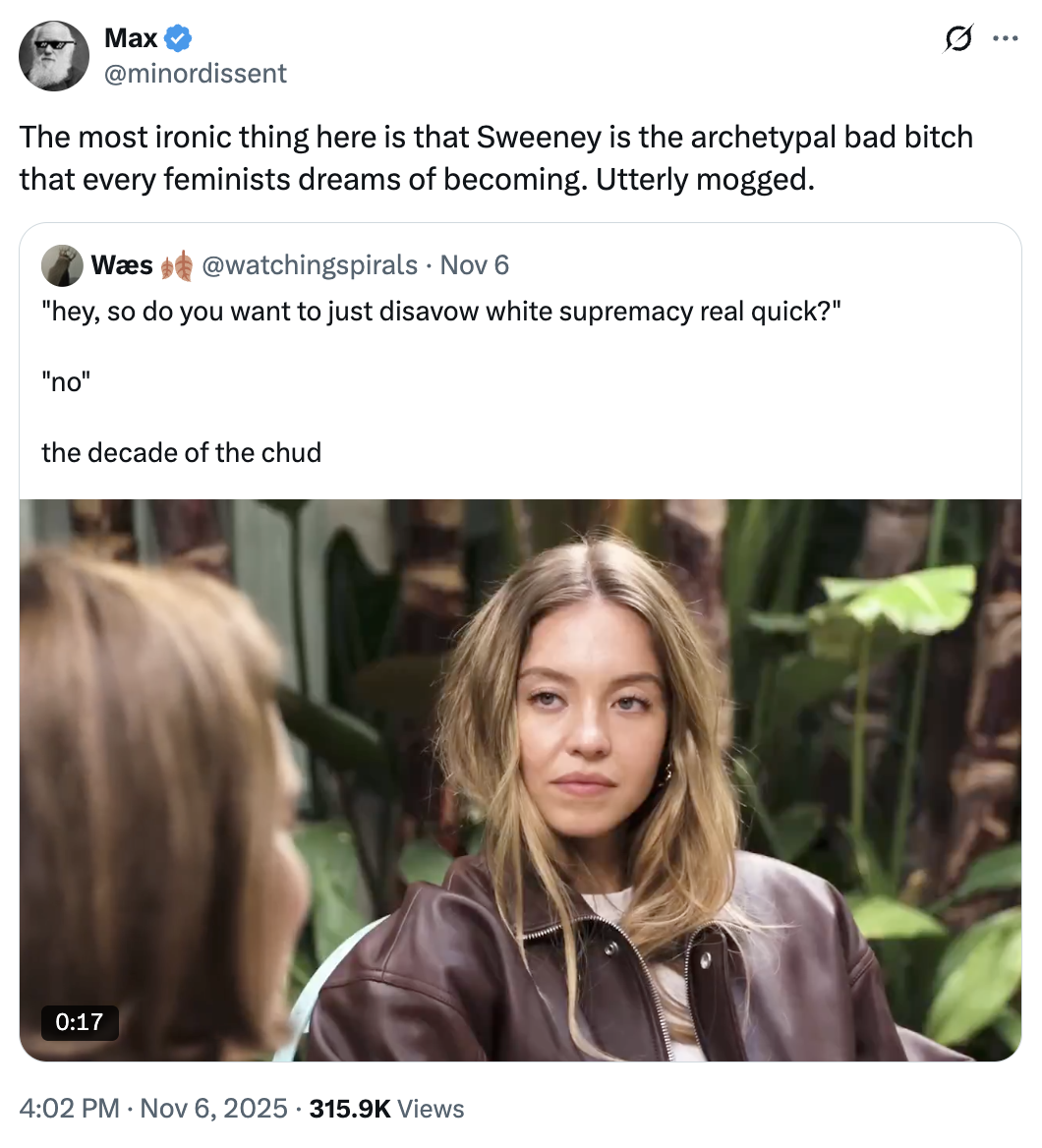The width and height of the screenshot is (1042, 1148).
Task: Click Max's profile avatar
Action: (x=54, y=56)
